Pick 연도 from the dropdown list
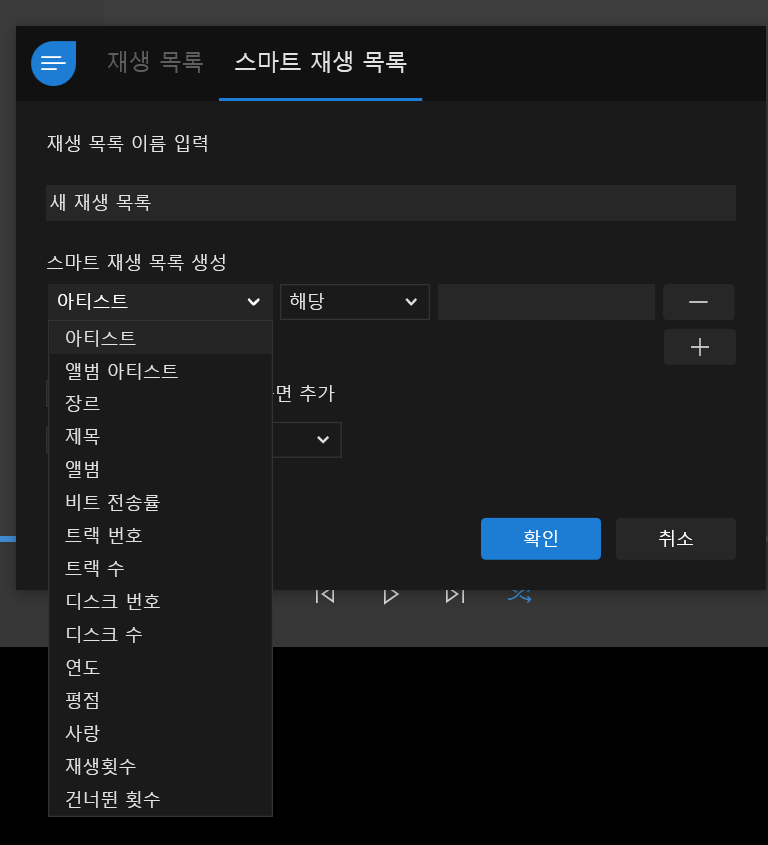The width and height of the screenshot is (768, 845). point(160,667)
